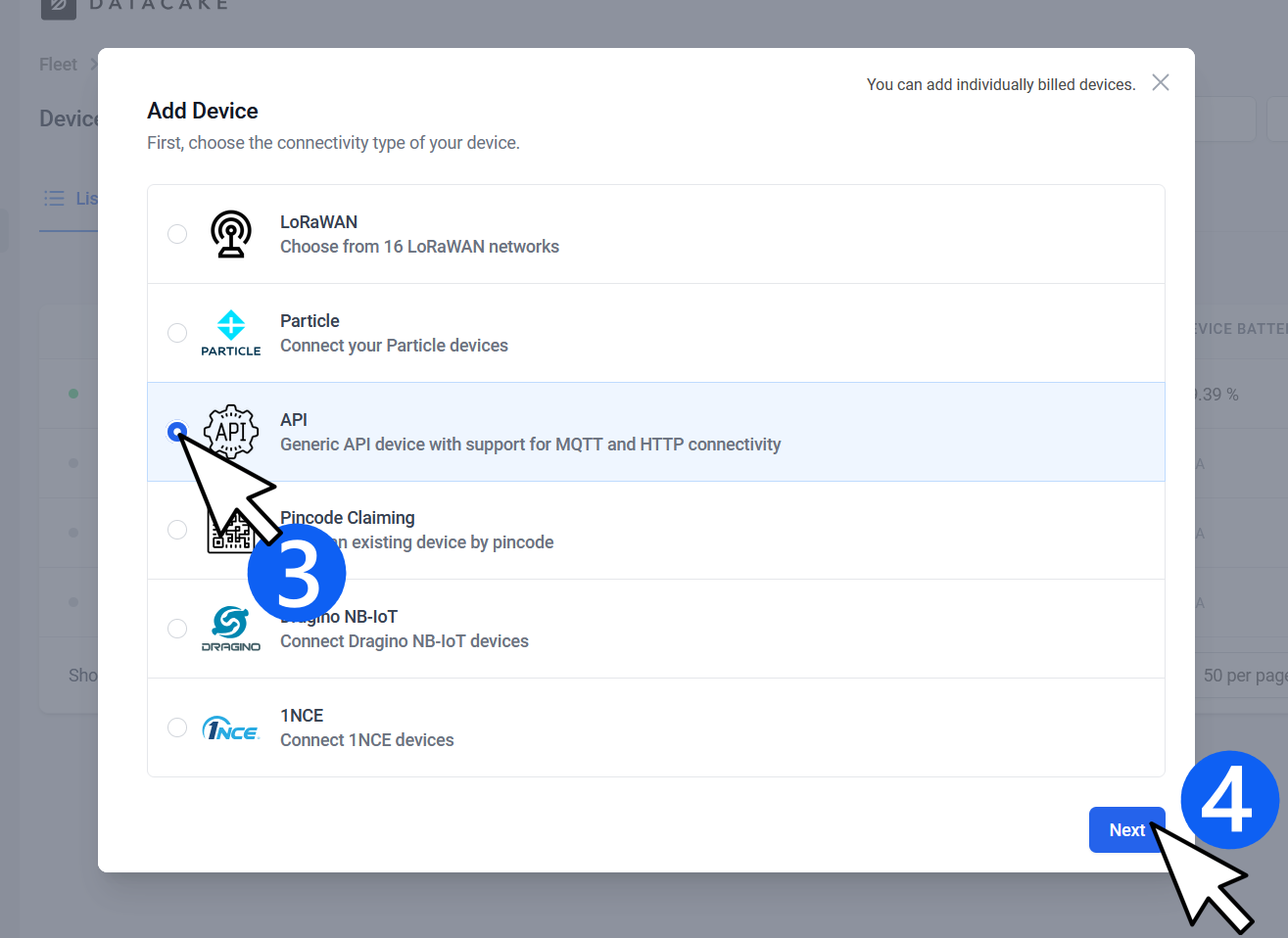Image resolution: width=1288 pixels, height=938 pixels.
Task: Click the List view tab icon
Action: [x=54, y=198]
